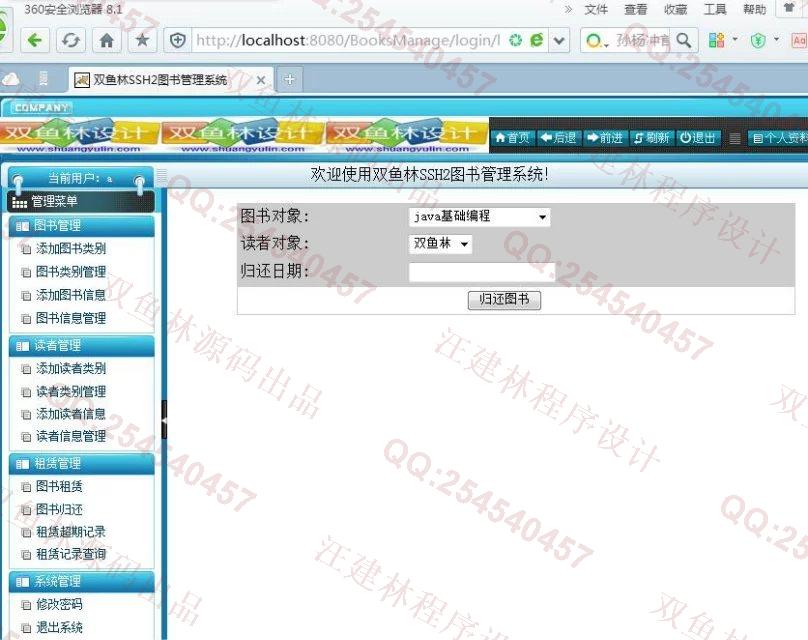Click the 刷新 button in system toolbar
808x640 pixels.
652,138
